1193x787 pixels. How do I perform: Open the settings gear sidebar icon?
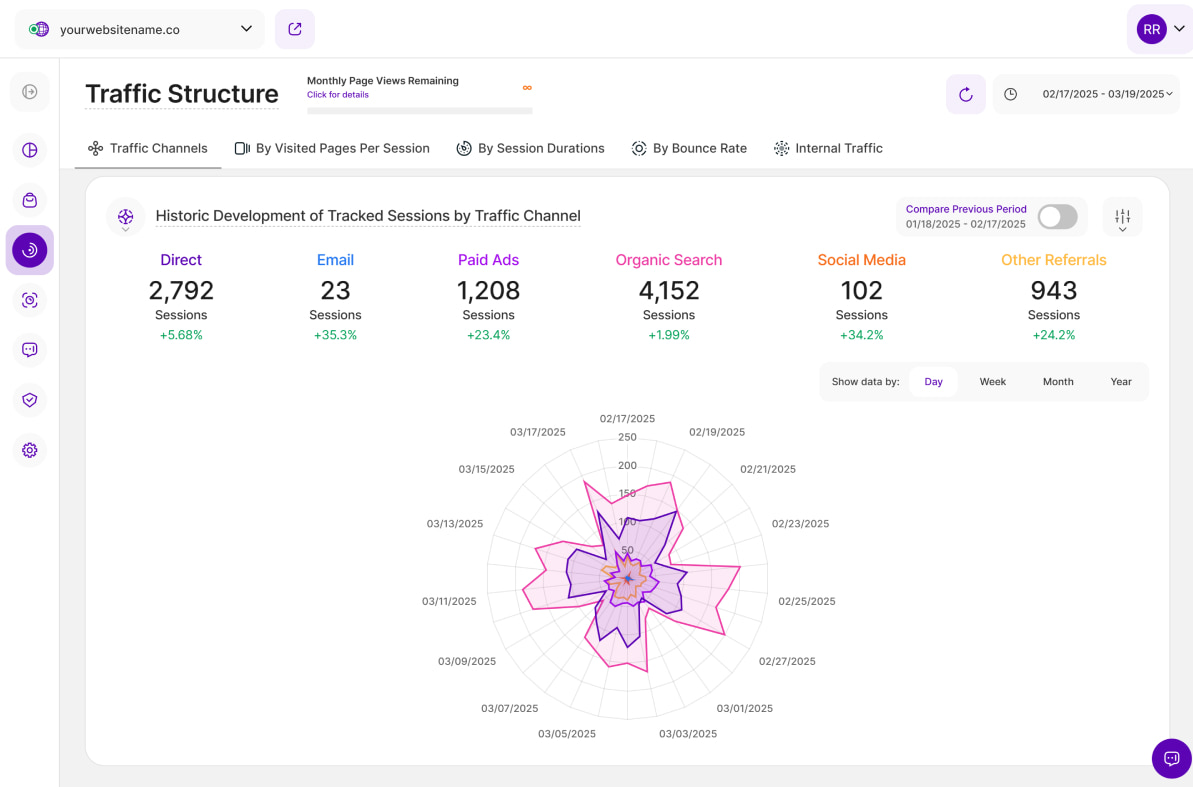coord(30,450)
